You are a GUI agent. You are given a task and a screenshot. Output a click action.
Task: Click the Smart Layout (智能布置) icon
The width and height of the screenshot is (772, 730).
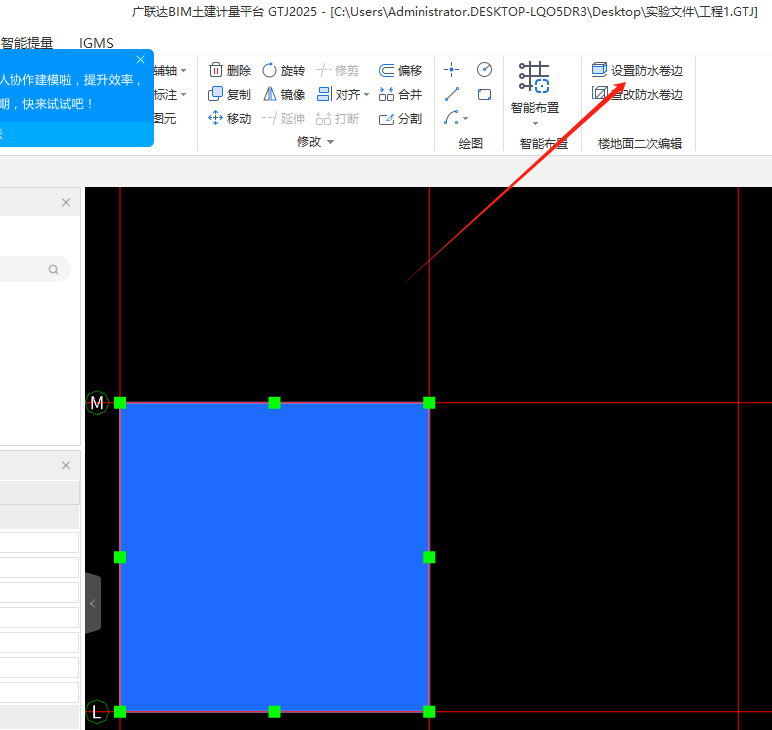coord(534,78)
